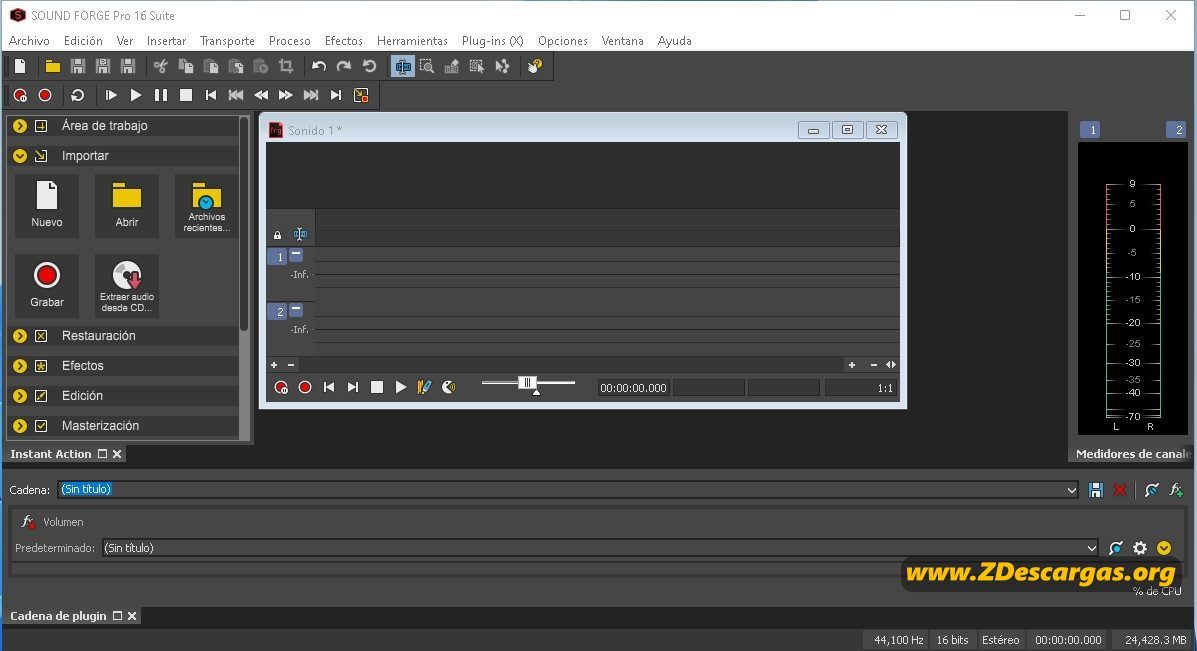Open the Proceso menu
The height and width of the screenshot is (651, 1197).
289,40
